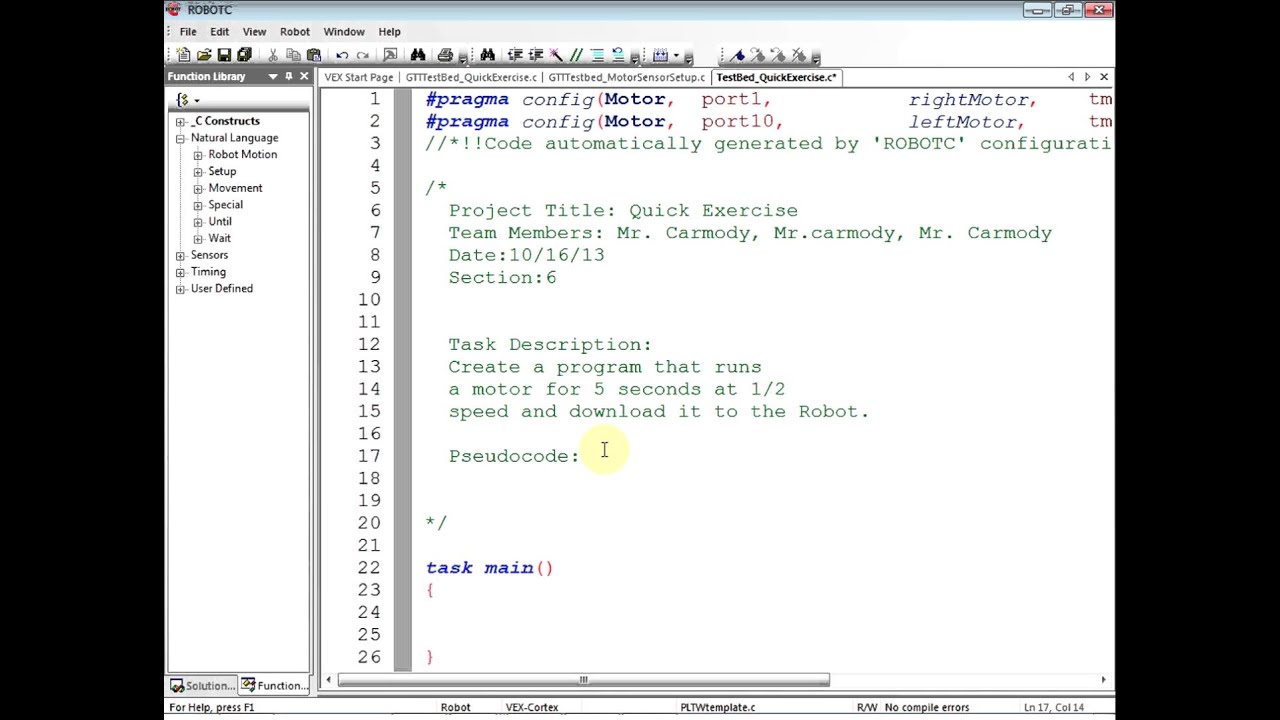Open the Function Library panel options arrow

[x=273, y=77]
